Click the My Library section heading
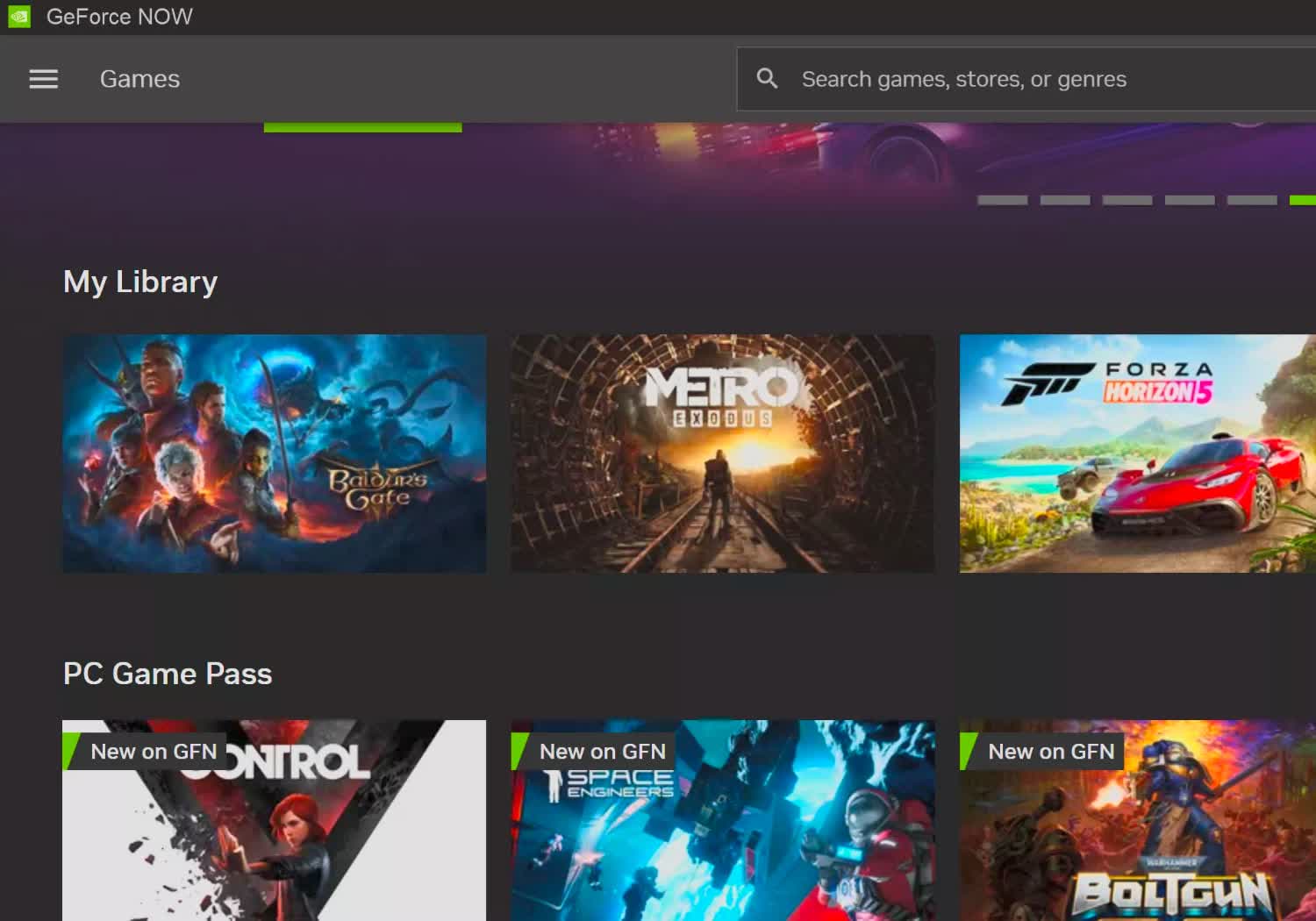The height and width of the screenshot is (921, 1316). click(x=140, y=282)
